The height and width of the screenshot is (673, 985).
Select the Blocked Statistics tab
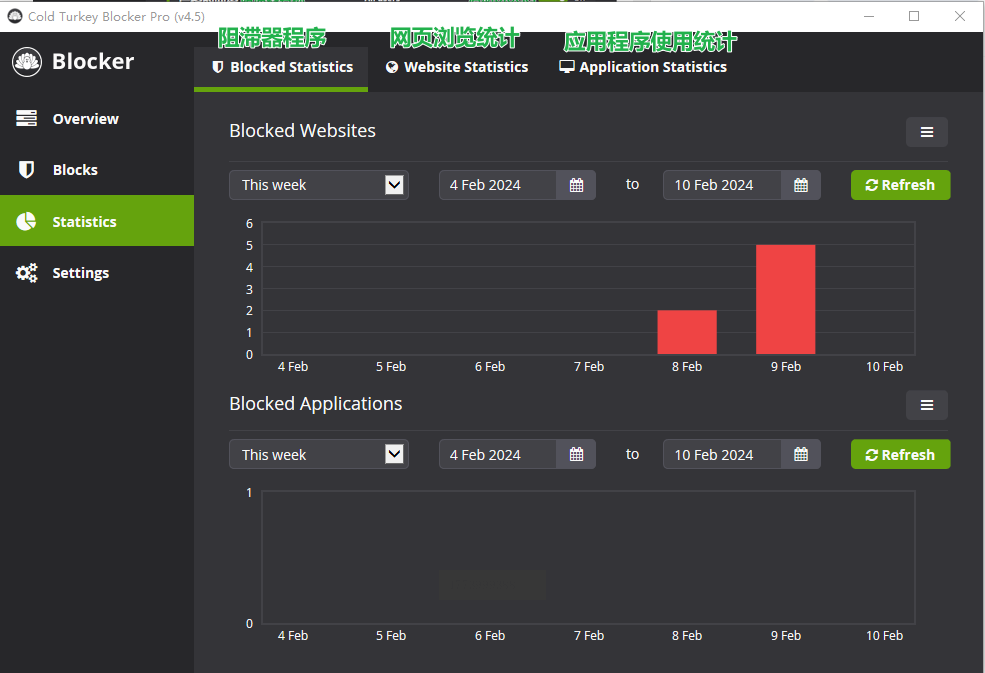pos(281,67)
